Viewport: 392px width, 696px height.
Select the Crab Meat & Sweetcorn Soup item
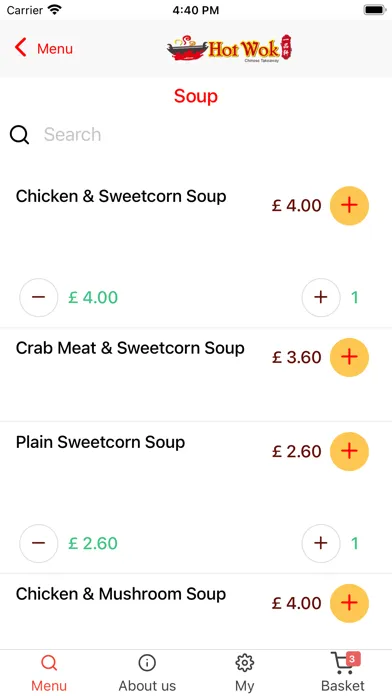(130, 348)
